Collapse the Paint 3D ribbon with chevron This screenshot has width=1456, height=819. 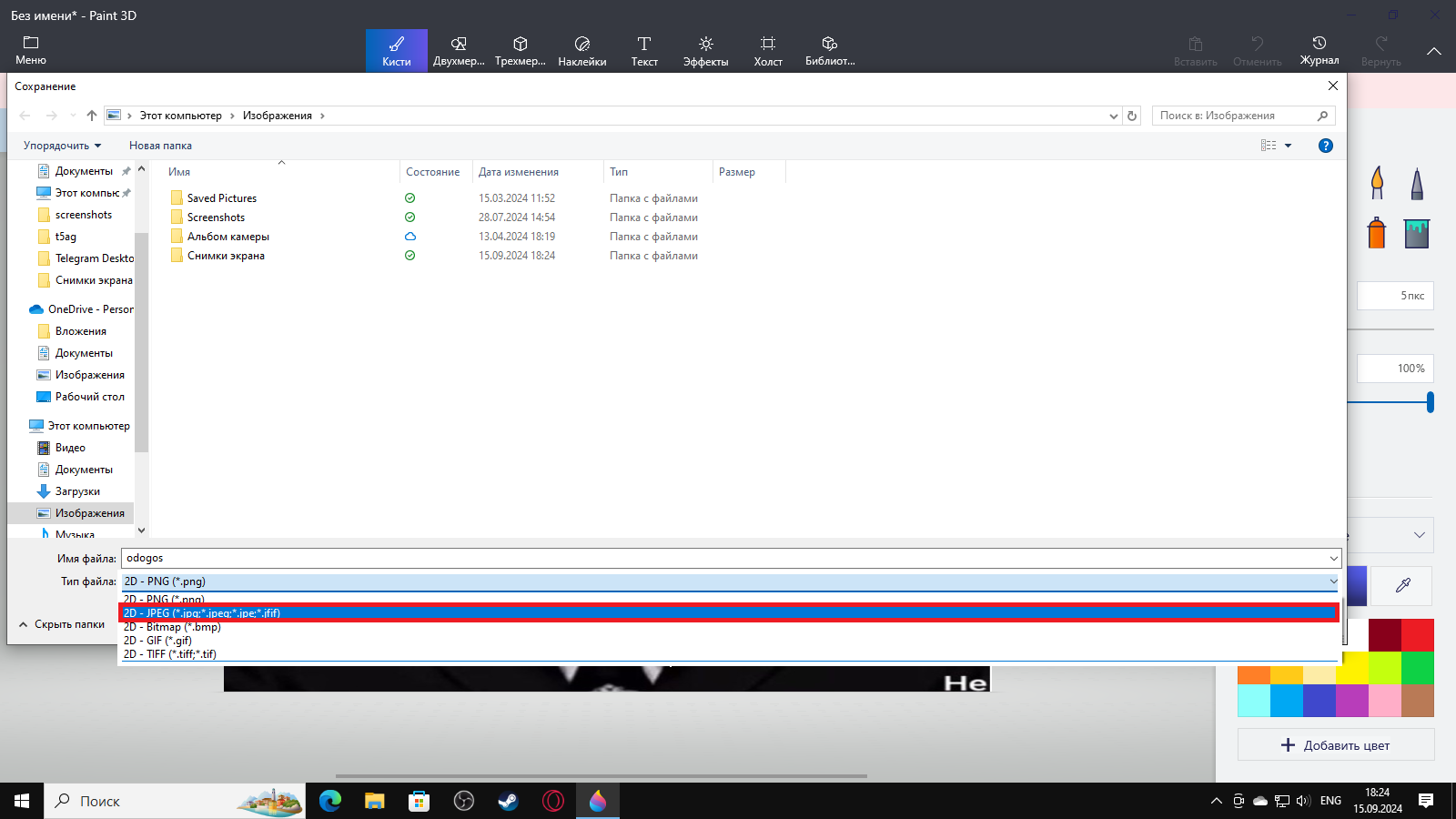(1434, 51)
